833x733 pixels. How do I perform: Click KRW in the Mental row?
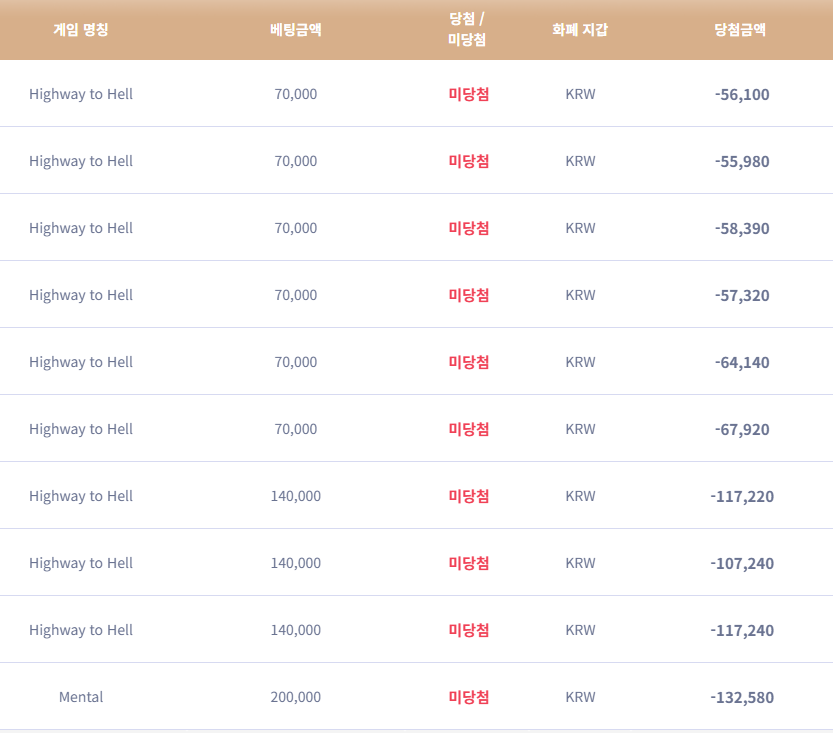[x=580, y=697]
